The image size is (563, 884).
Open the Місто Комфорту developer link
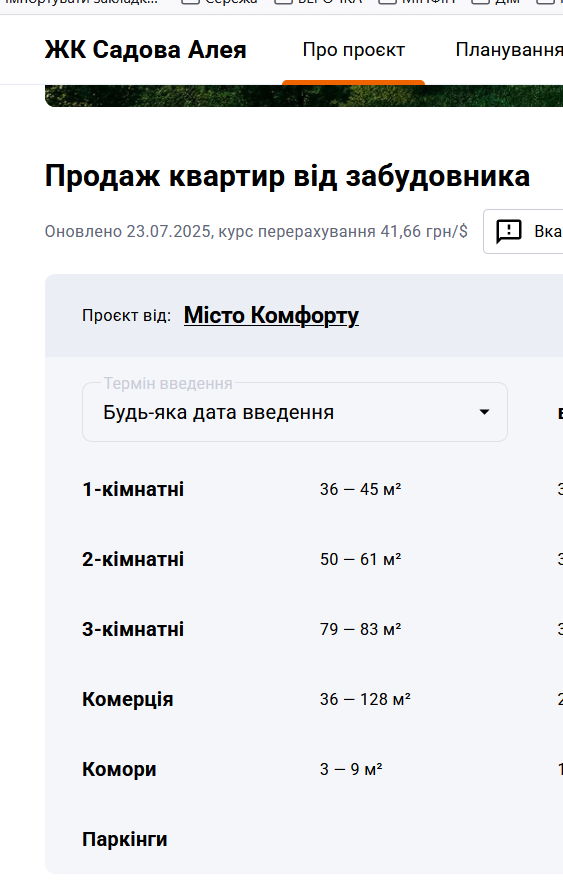point(271,315)
